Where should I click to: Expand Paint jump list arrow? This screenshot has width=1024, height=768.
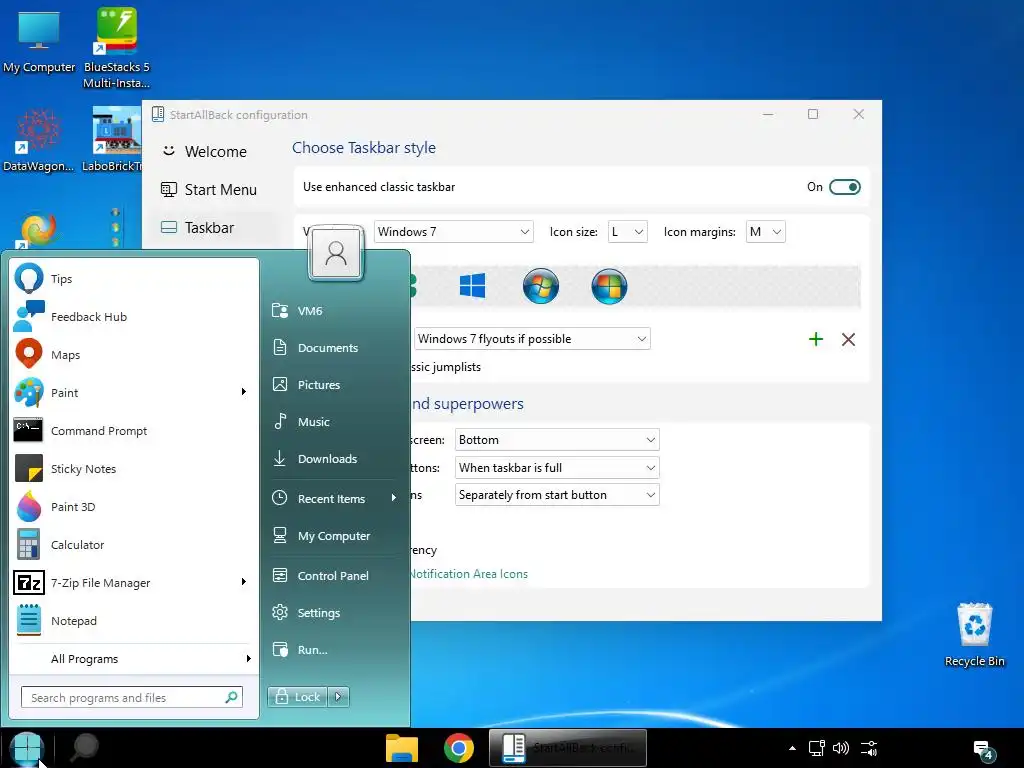(x=244, y=392)
